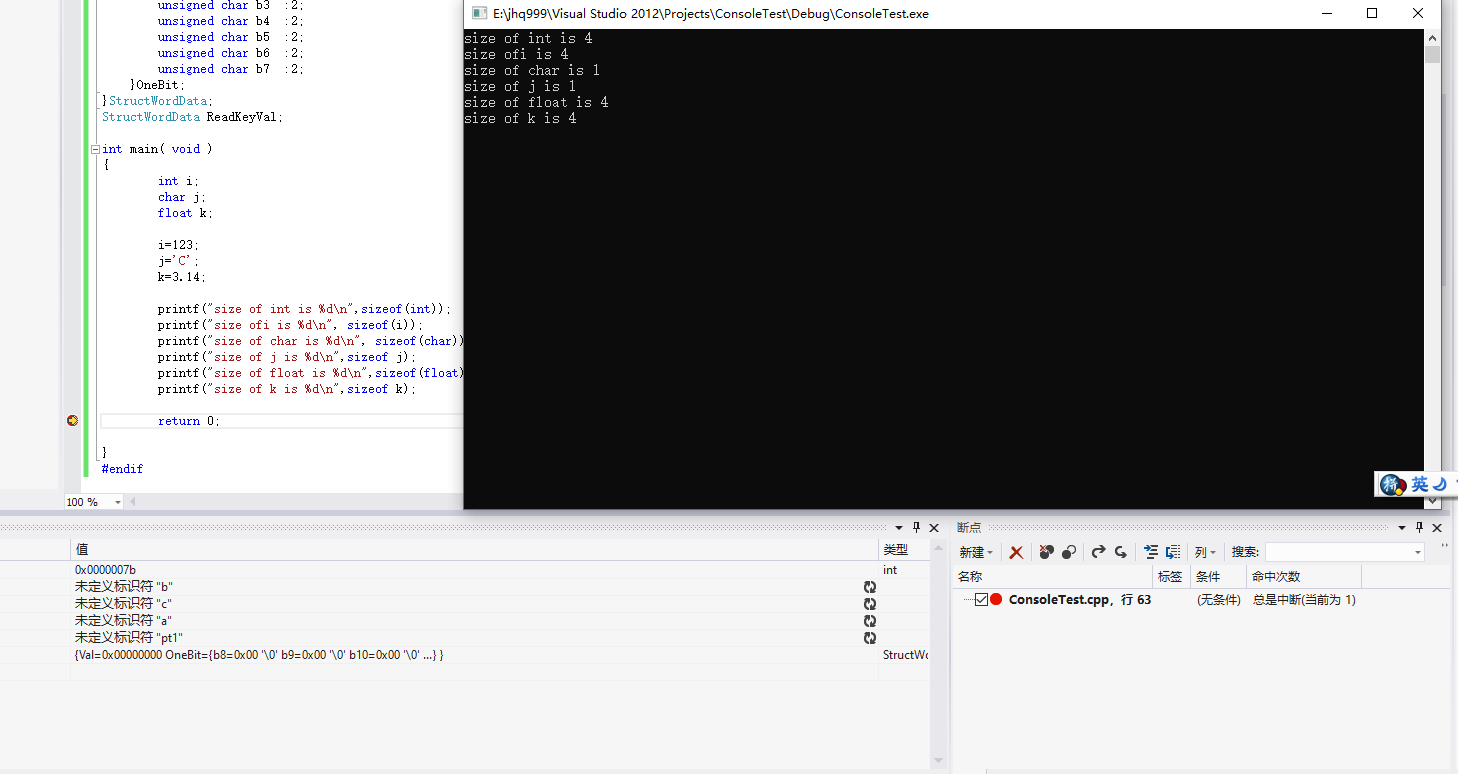Click the 命中次数 column header

[x=1304, y=577]
